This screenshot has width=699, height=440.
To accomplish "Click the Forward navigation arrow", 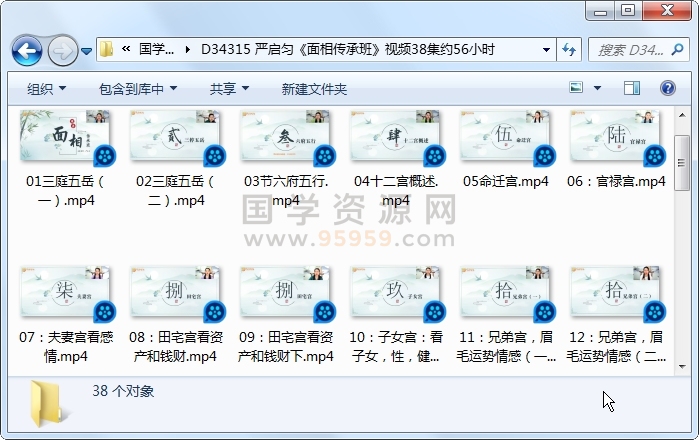I will [x=62, y=51].
